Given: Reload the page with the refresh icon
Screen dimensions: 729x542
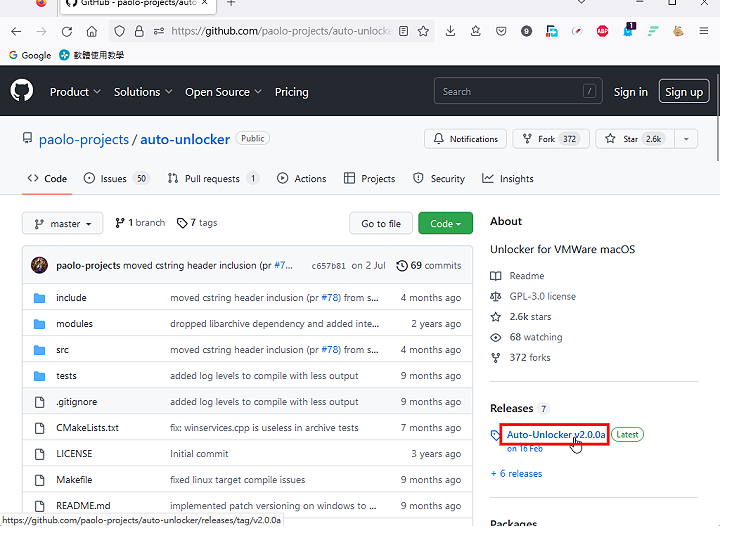Looking at the screenshot, I should [67, 31].
